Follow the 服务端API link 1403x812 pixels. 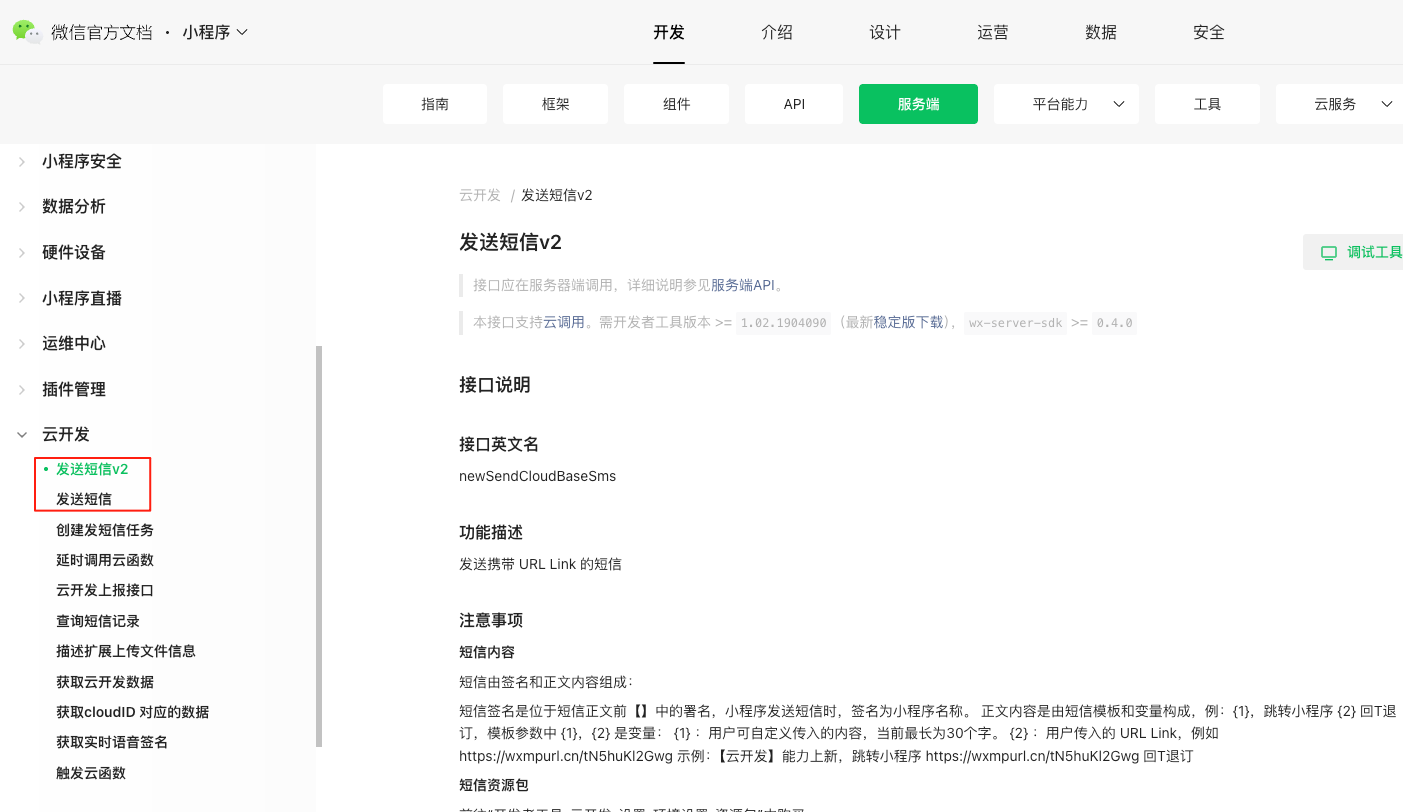[743, 285]
